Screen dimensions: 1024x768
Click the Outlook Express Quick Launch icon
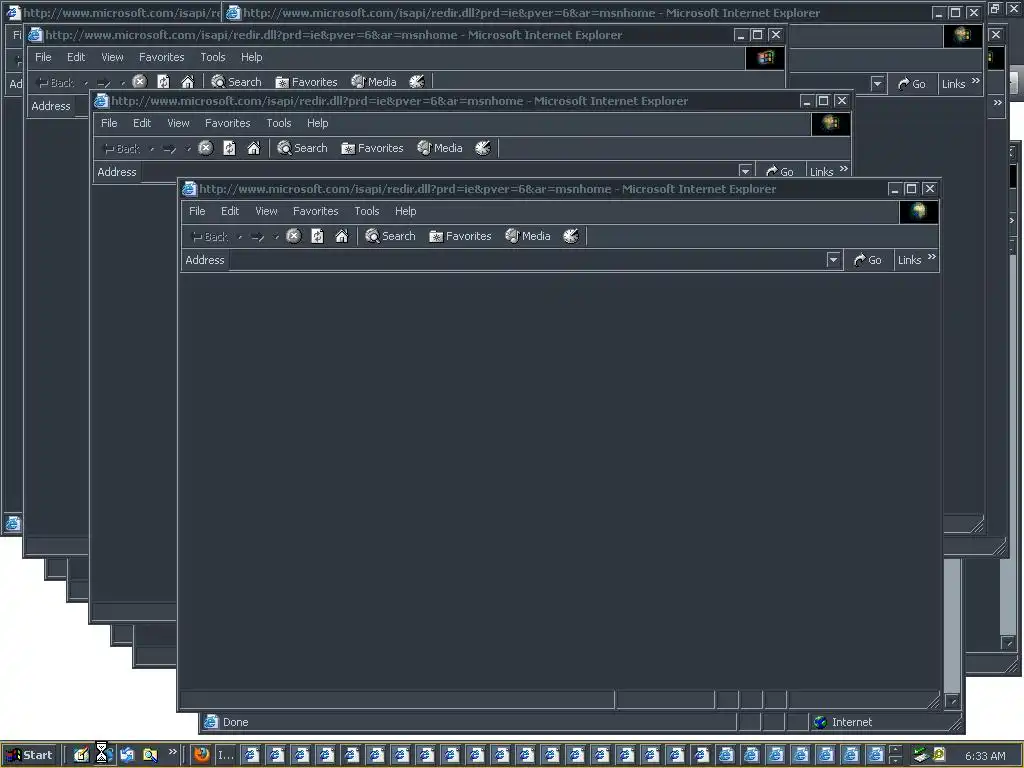point(127,755)
